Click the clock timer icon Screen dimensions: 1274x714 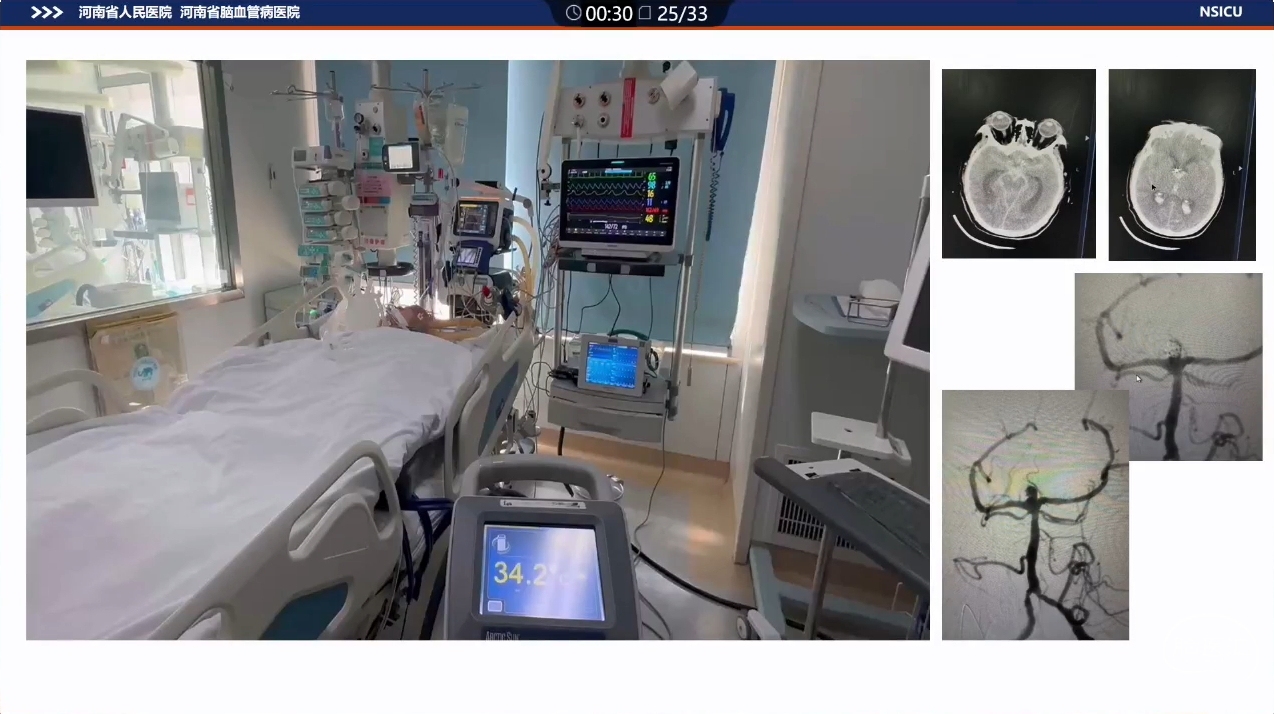(x=573, y=13)
